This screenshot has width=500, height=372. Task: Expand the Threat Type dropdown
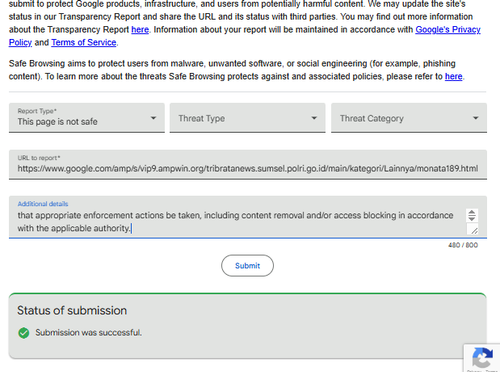[x=247, y=118]
